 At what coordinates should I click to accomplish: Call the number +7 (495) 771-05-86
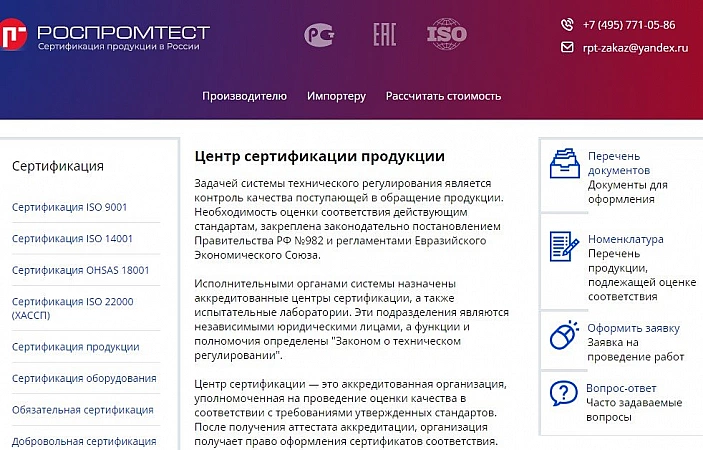point(628,25)
